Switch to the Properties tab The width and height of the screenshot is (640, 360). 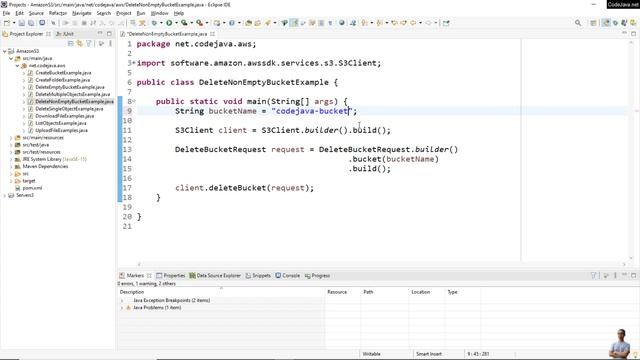point(171,276)
